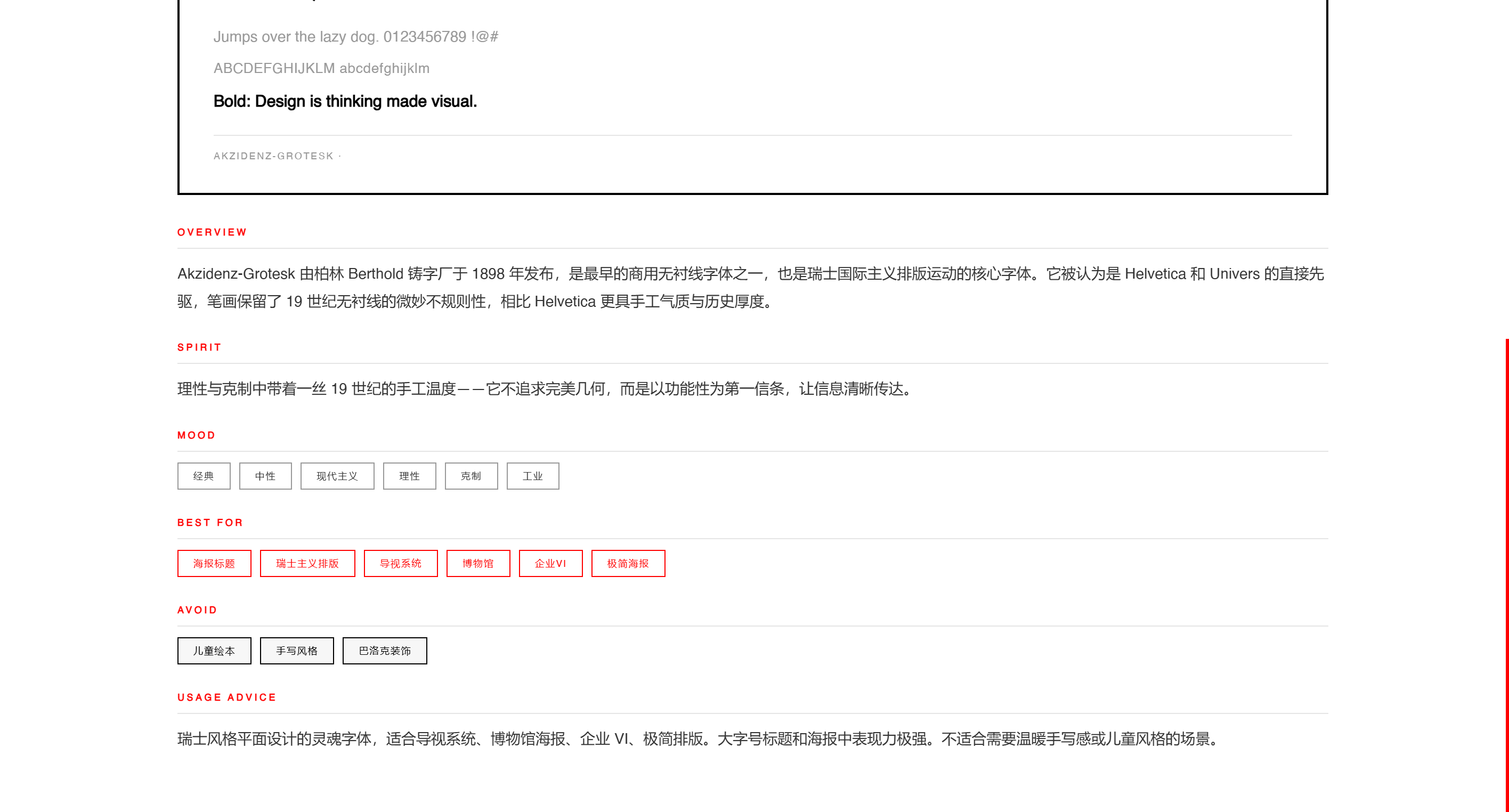Click the OVERVIEW section heading
This screenshot has height=812, width=1509.
click(x=212, y=232)
